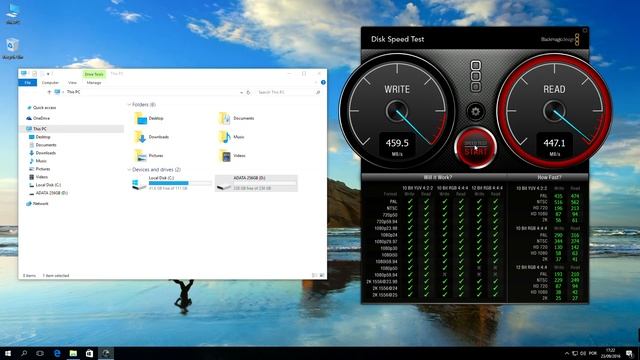
Task: Click the WRITE gauge dial
Action: [397, 111]
